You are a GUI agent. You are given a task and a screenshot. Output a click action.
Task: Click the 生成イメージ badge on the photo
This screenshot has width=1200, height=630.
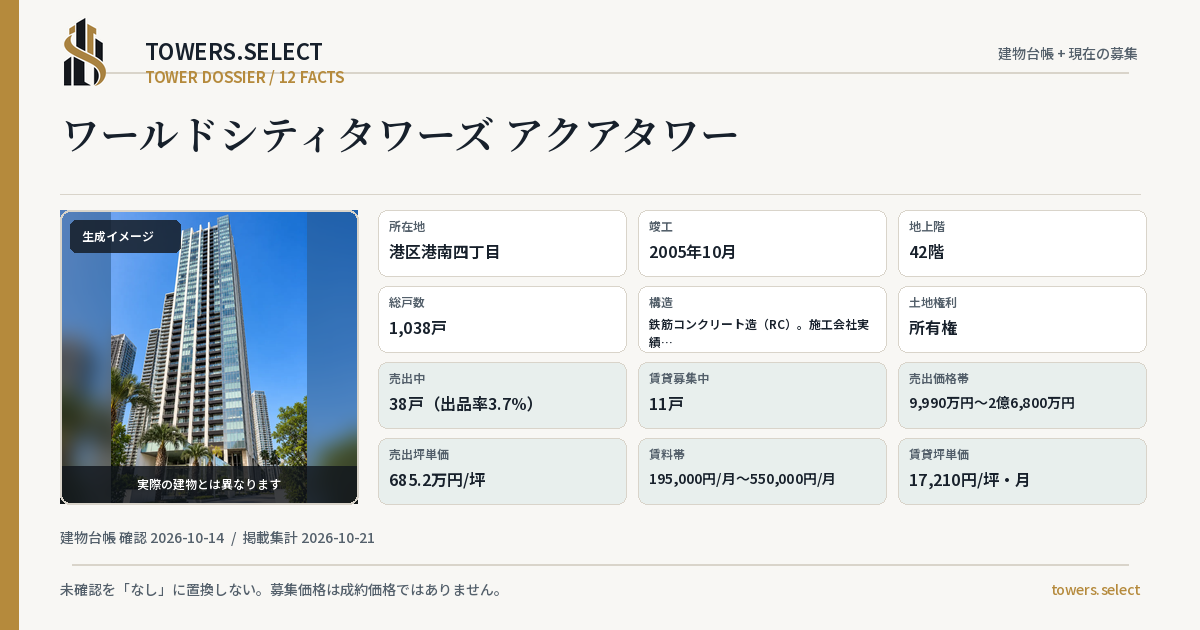click(x=125, y=237)
